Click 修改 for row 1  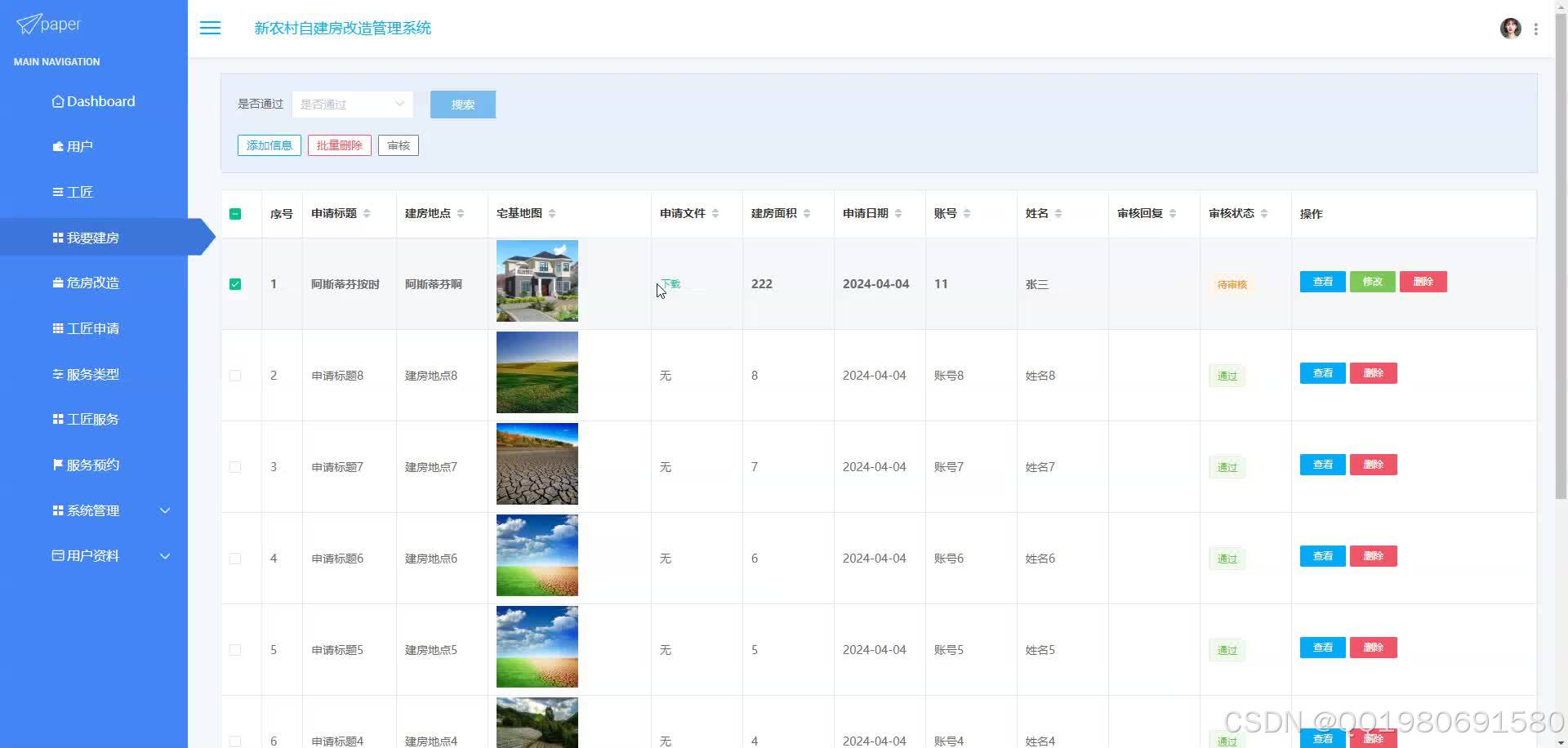click(1373, 282)
